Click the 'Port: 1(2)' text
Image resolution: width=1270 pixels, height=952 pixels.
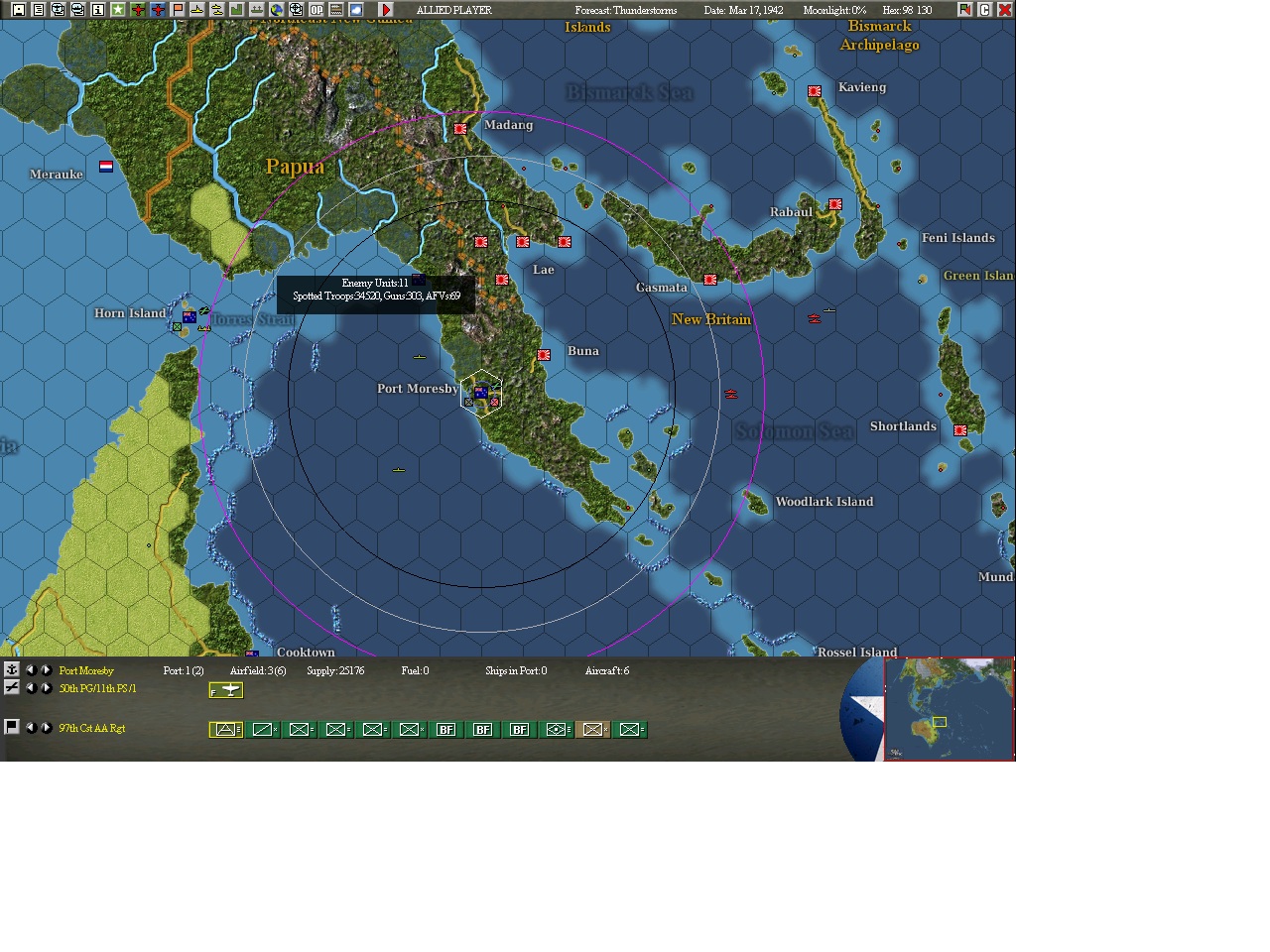coord(184,671)
